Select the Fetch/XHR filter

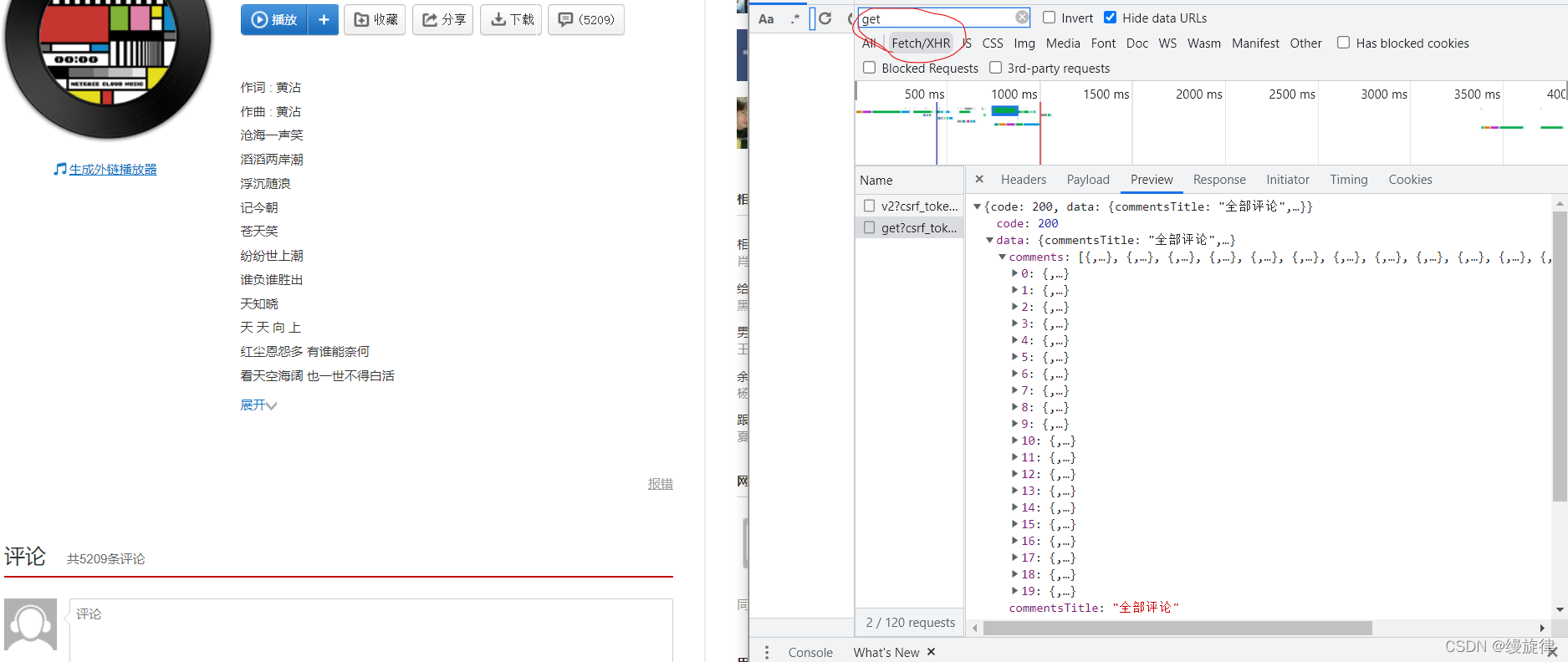921,43
